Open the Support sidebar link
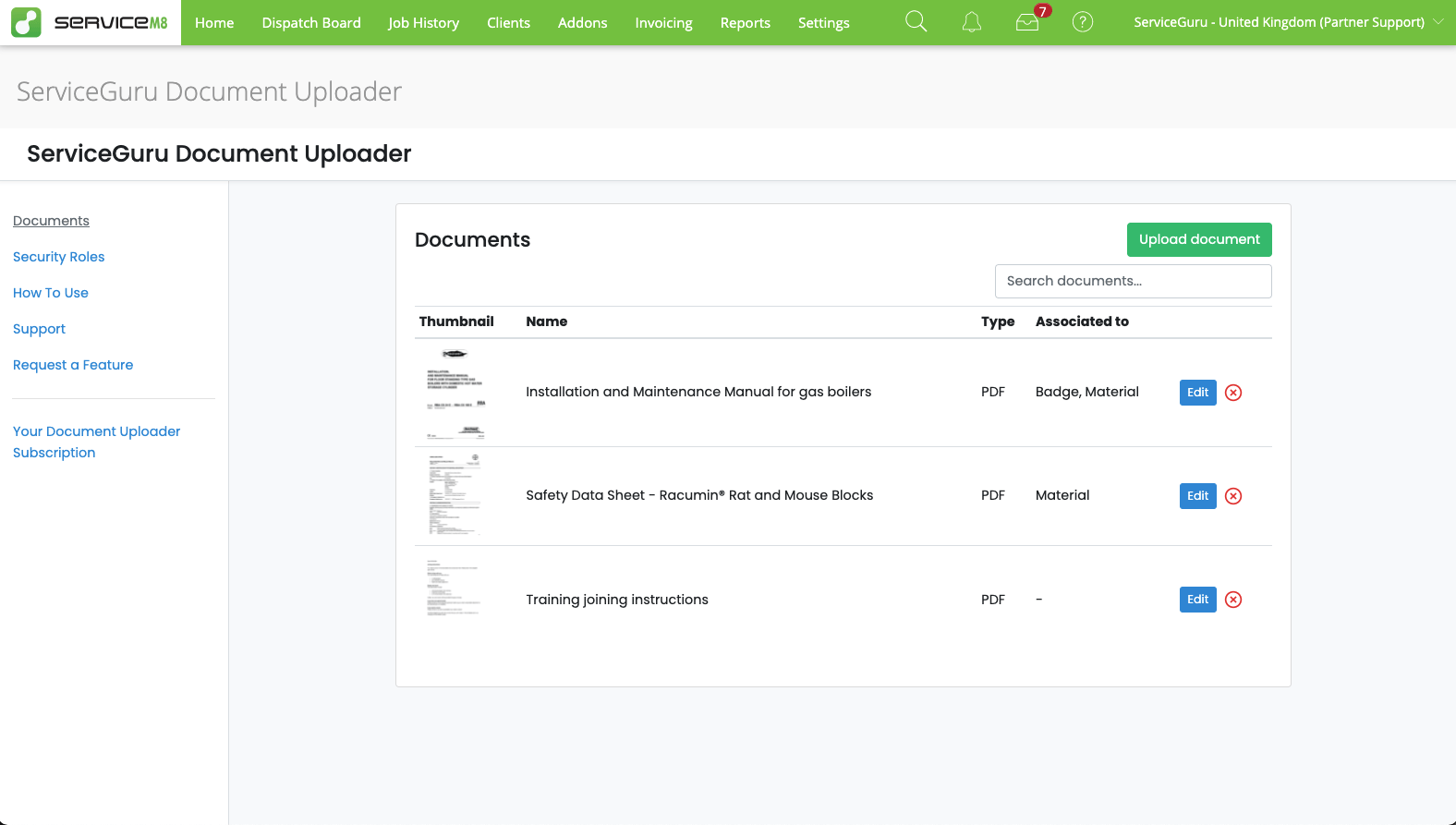Image resolution: width=1456 pixels, height=825 pixels. (39, 329)
